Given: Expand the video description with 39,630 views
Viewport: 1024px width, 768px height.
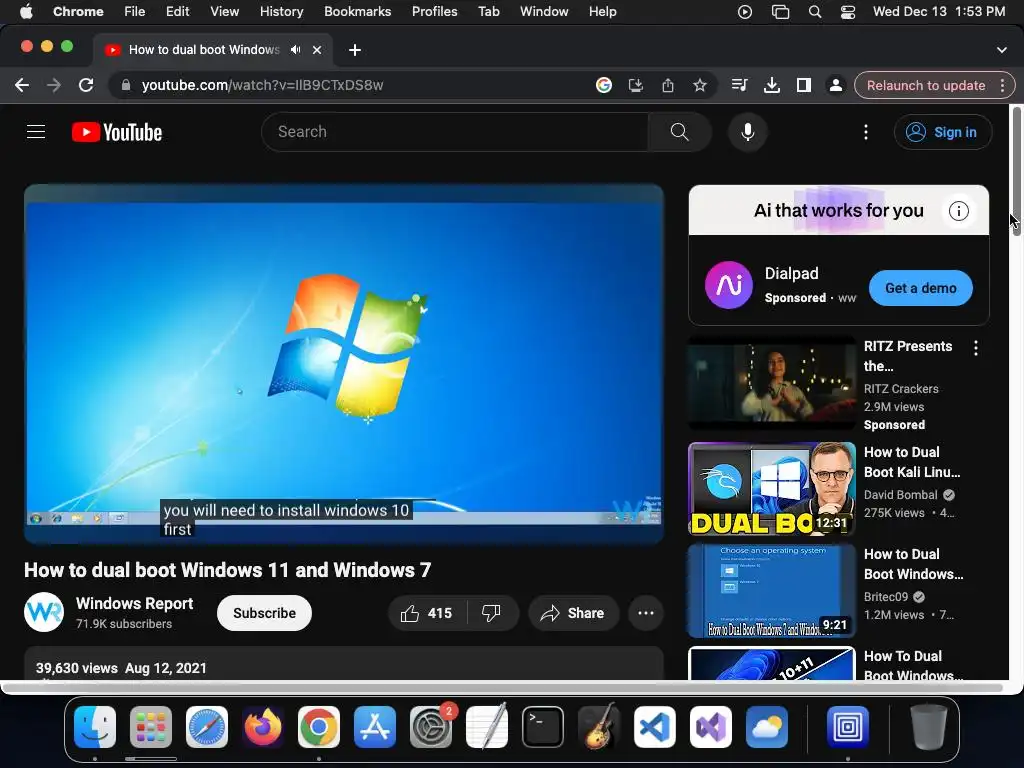Looking at the screenshot, I should click(x=344, y=664).
